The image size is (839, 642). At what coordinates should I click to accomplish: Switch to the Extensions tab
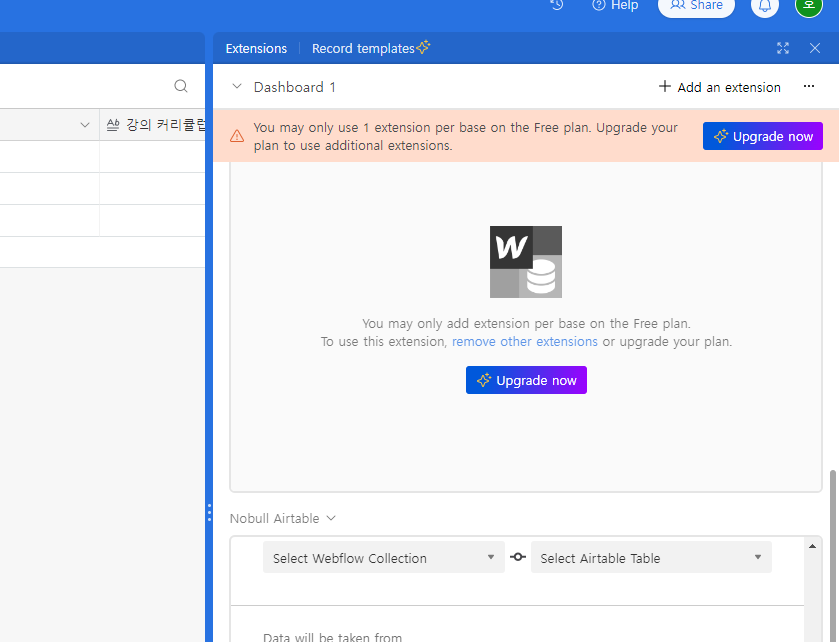(x=256, y=49)
